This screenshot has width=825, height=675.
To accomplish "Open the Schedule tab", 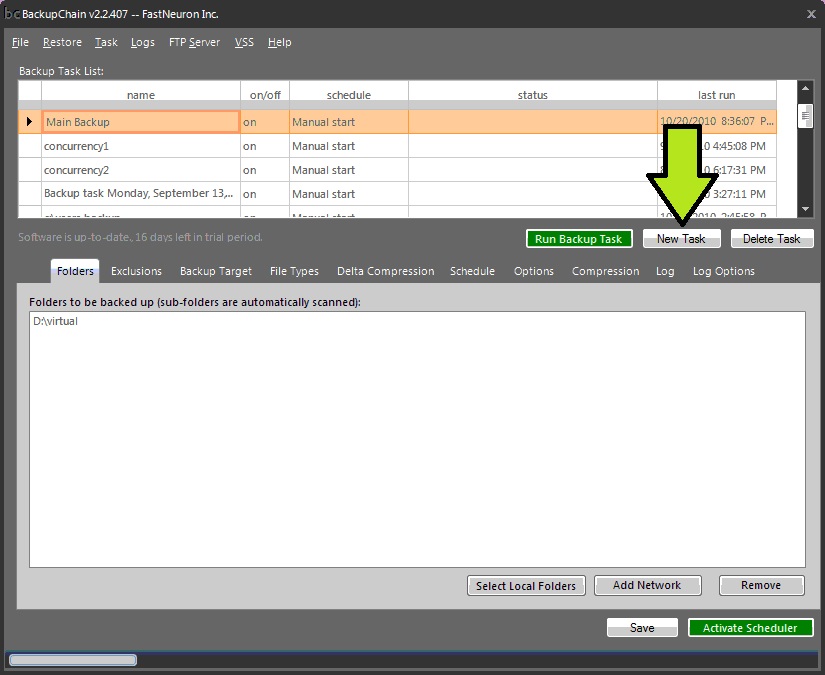I will 472,271.
